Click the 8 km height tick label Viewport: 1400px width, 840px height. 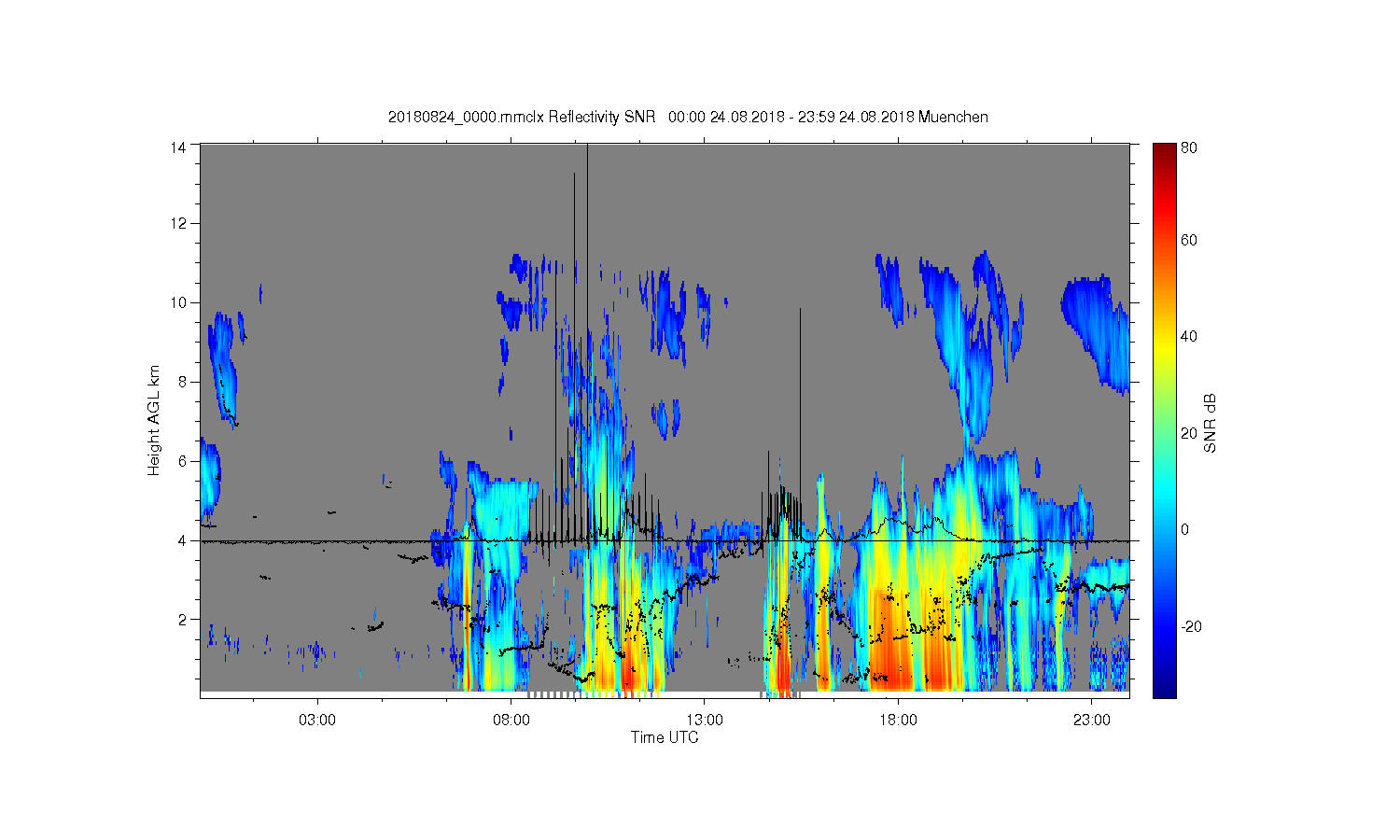(183, 382)
